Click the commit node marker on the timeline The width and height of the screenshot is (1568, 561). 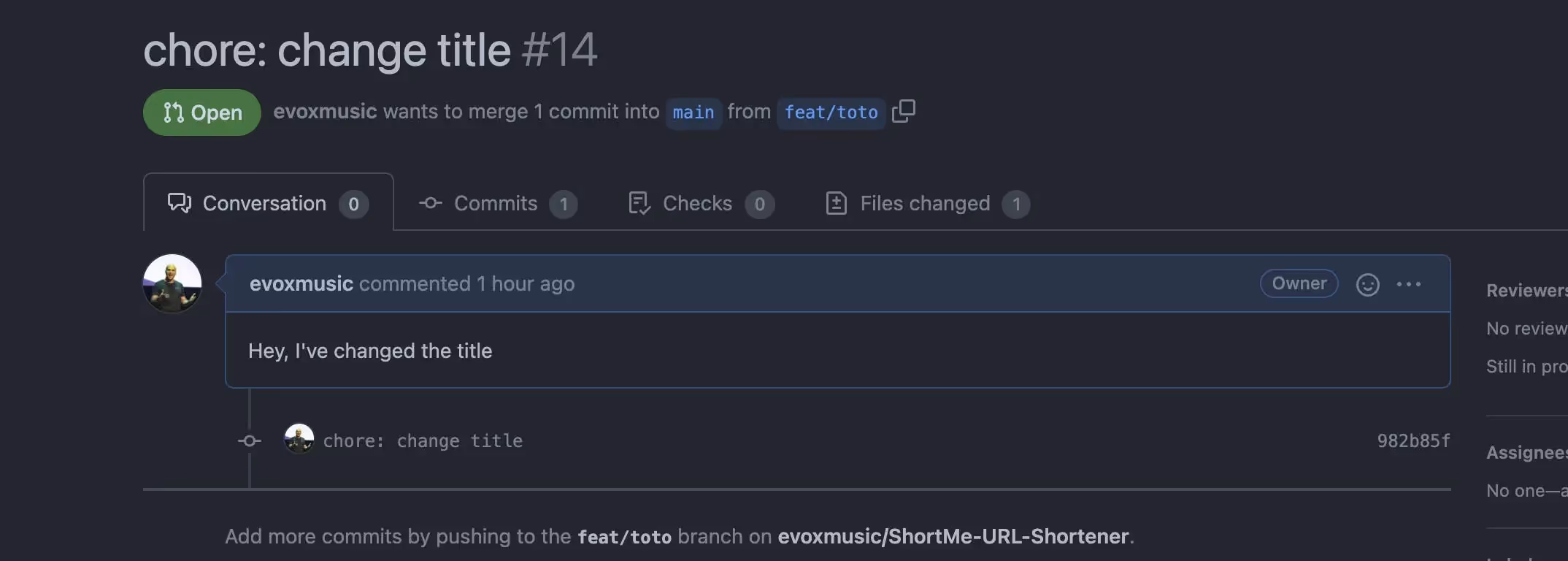[x=249, y=440]
